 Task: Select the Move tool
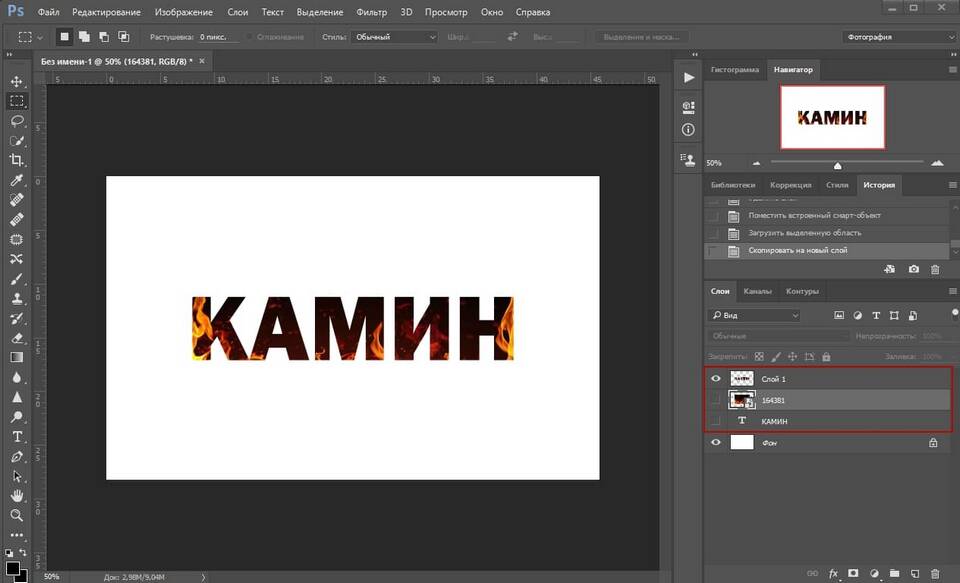(x=17, y=81)
